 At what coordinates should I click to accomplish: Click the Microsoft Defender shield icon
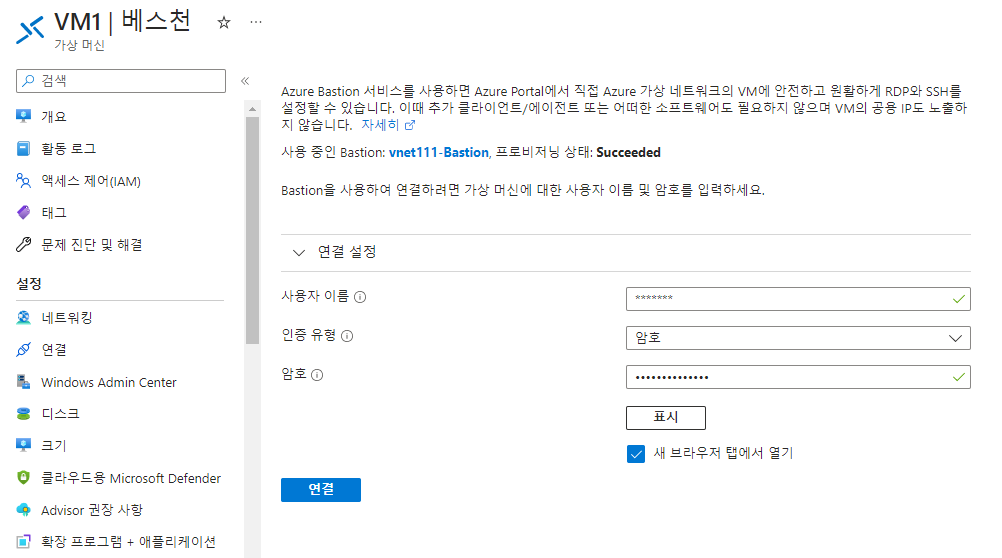point(24,478)
